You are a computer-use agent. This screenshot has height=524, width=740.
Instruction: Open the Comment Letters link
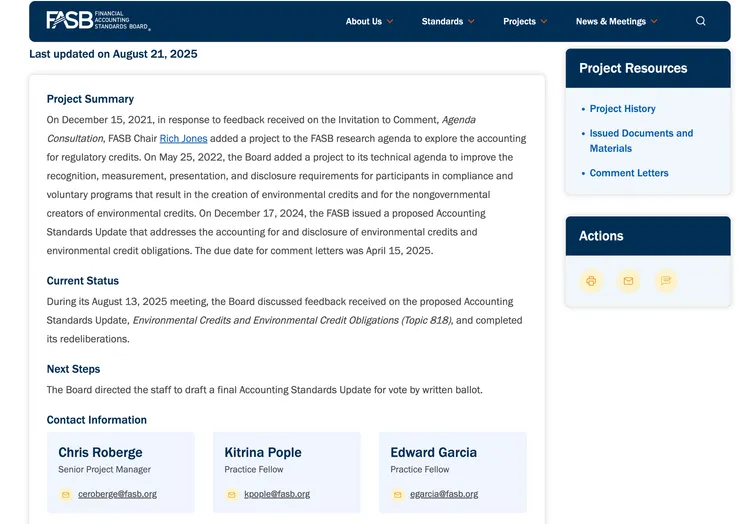click(x=628, y=173)
